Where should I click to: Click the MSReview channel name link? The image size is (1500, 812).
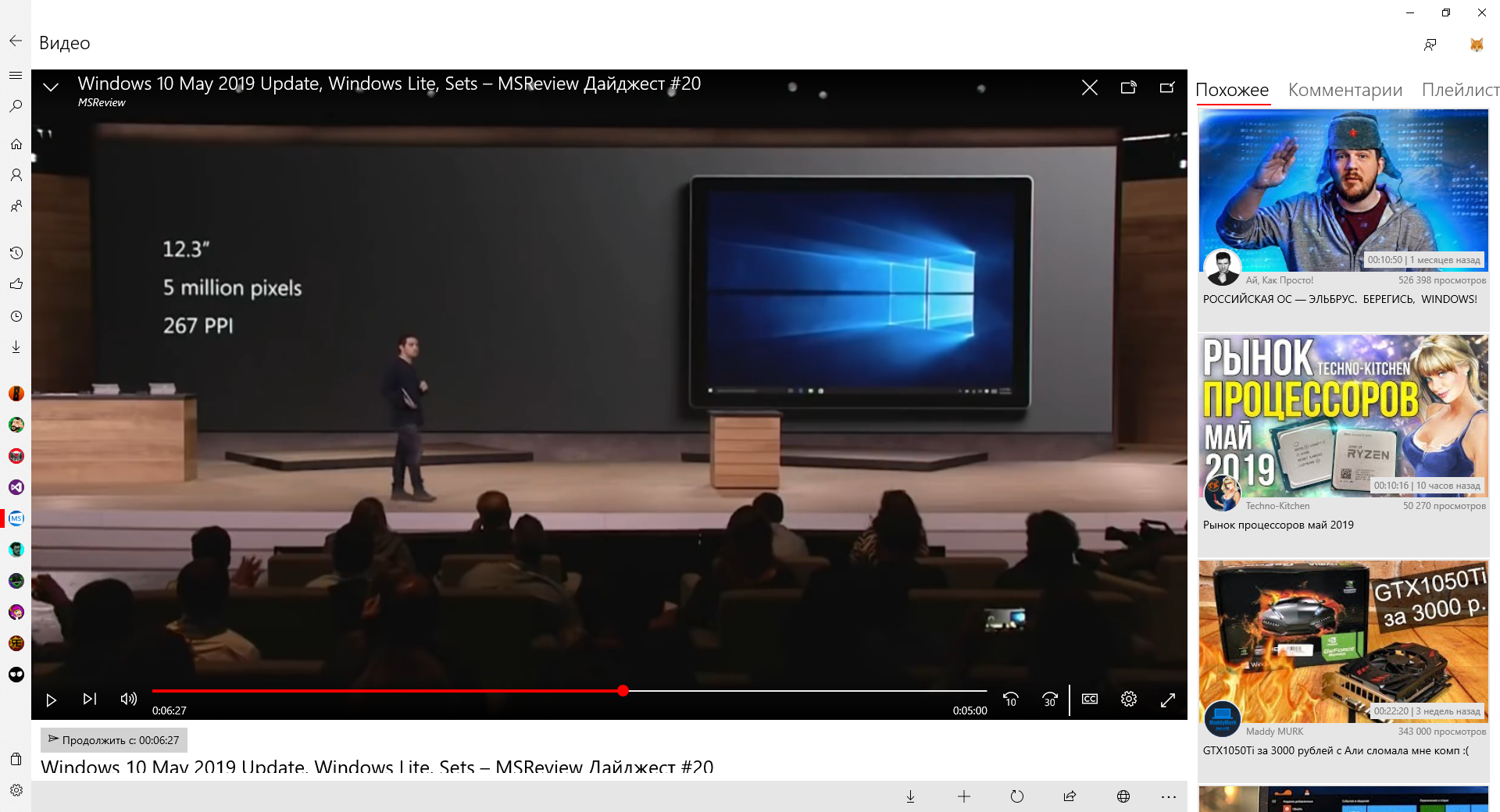point(102,103)
